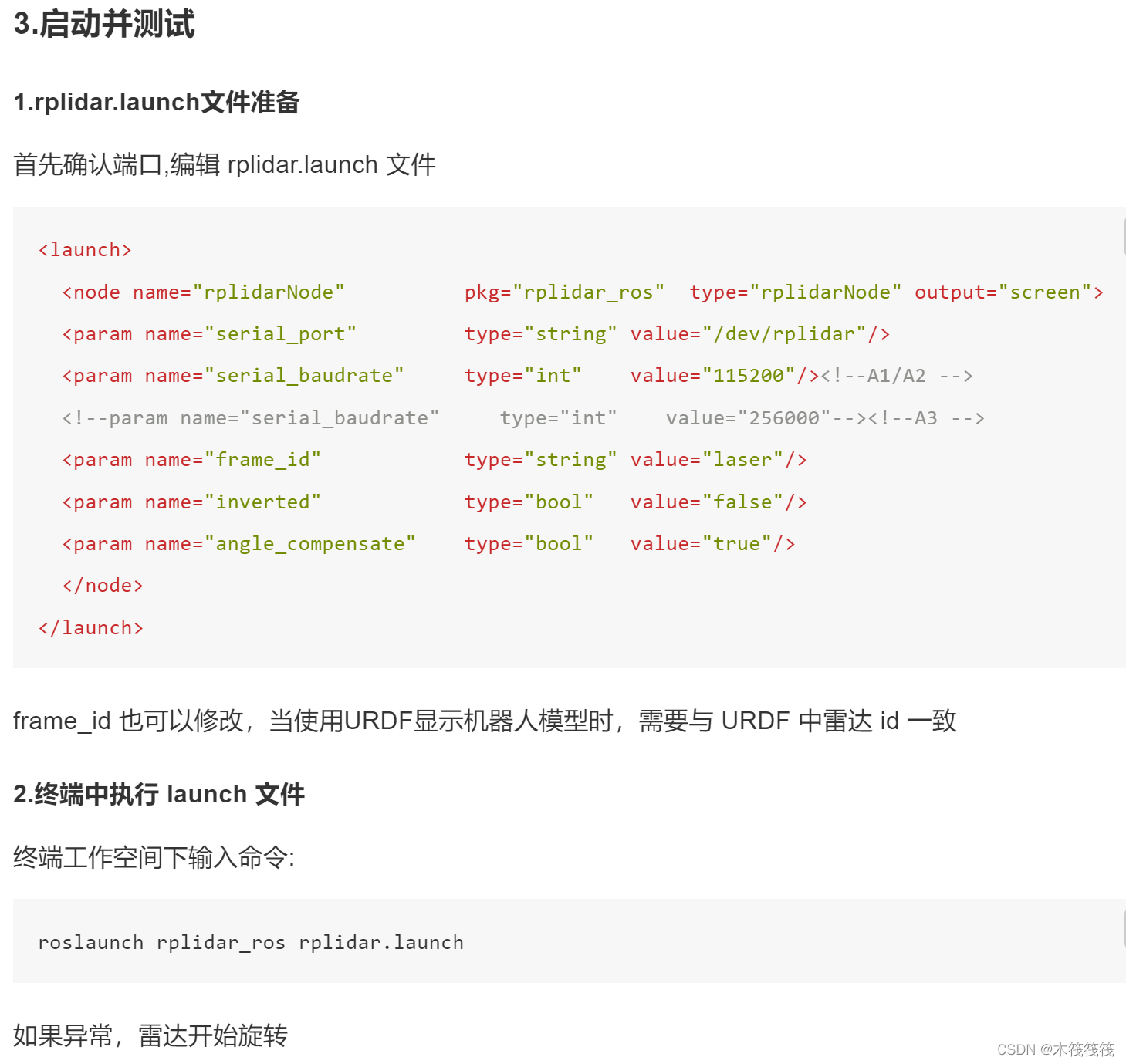1126x1064 pixels.
Task: Click the text "终端工作空间下输入命令:"
Action: point(154,857)
